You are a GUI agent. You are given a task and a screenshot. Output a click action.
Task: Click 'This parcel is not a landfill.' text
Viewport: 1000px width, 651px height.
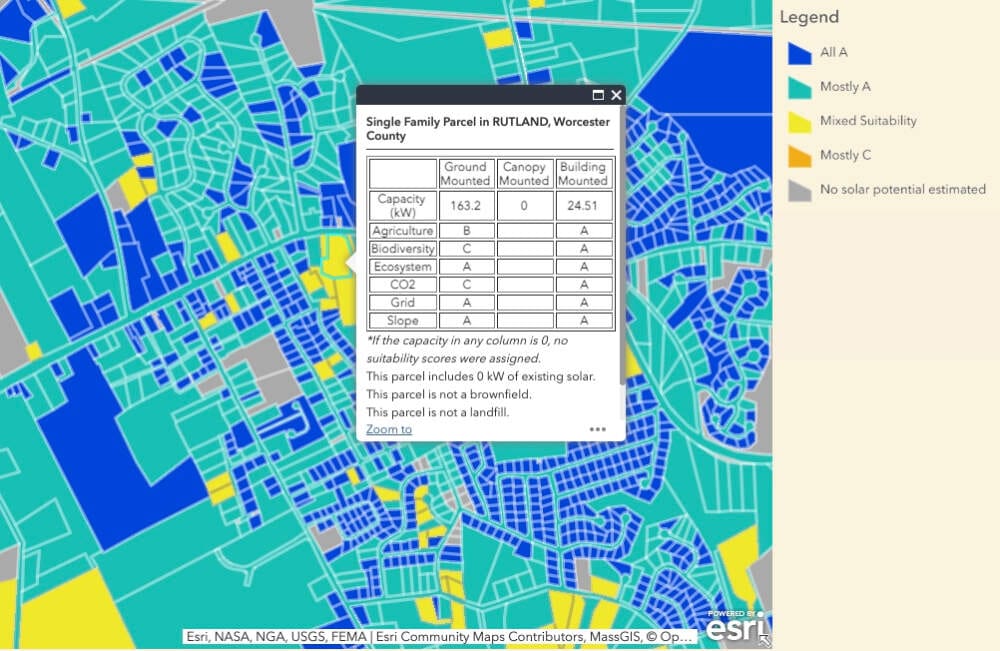point(438,412)
